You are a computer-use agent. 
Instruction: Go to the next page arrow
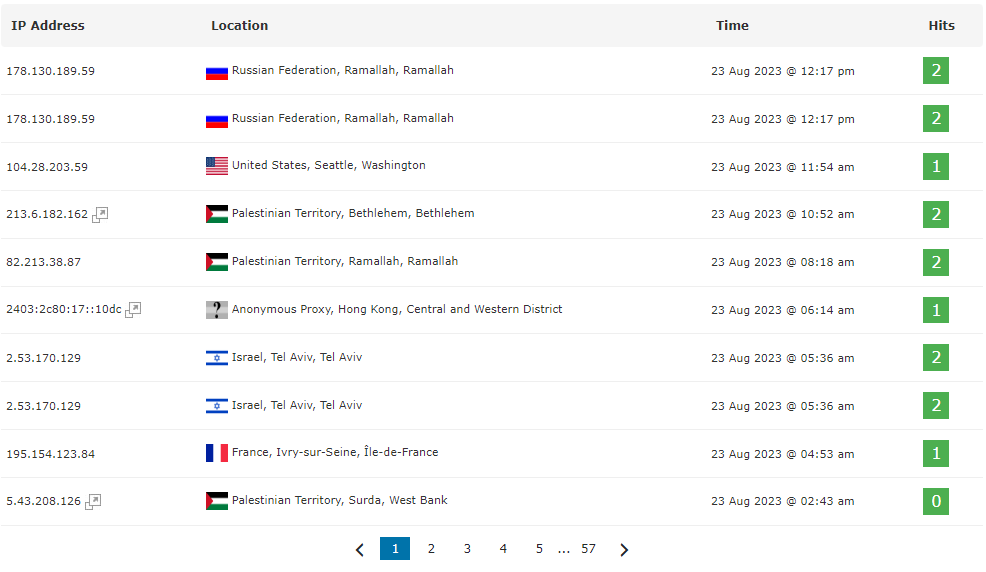624,550
